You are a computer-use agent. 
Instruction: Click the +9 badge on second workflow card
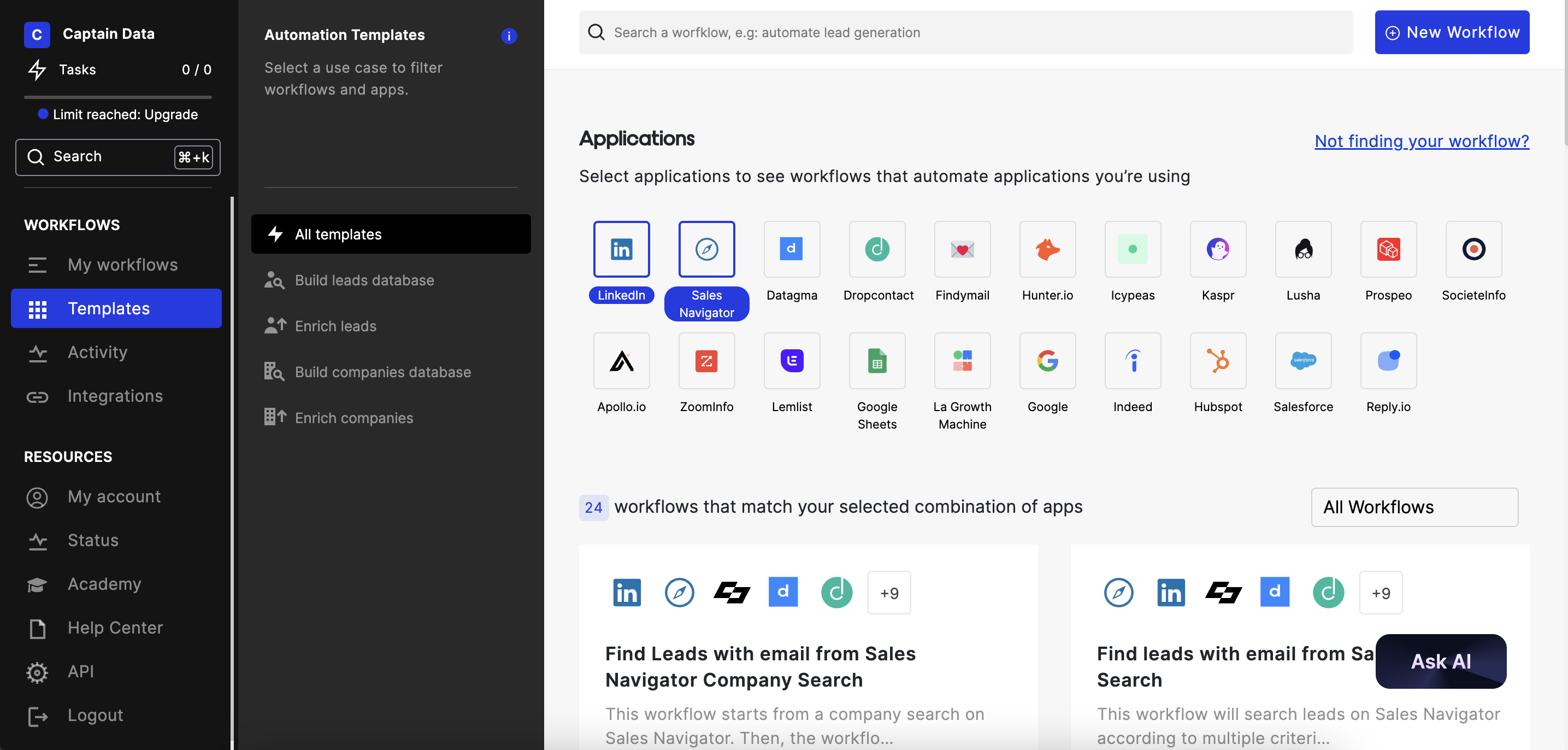[x=1380, y=592]
